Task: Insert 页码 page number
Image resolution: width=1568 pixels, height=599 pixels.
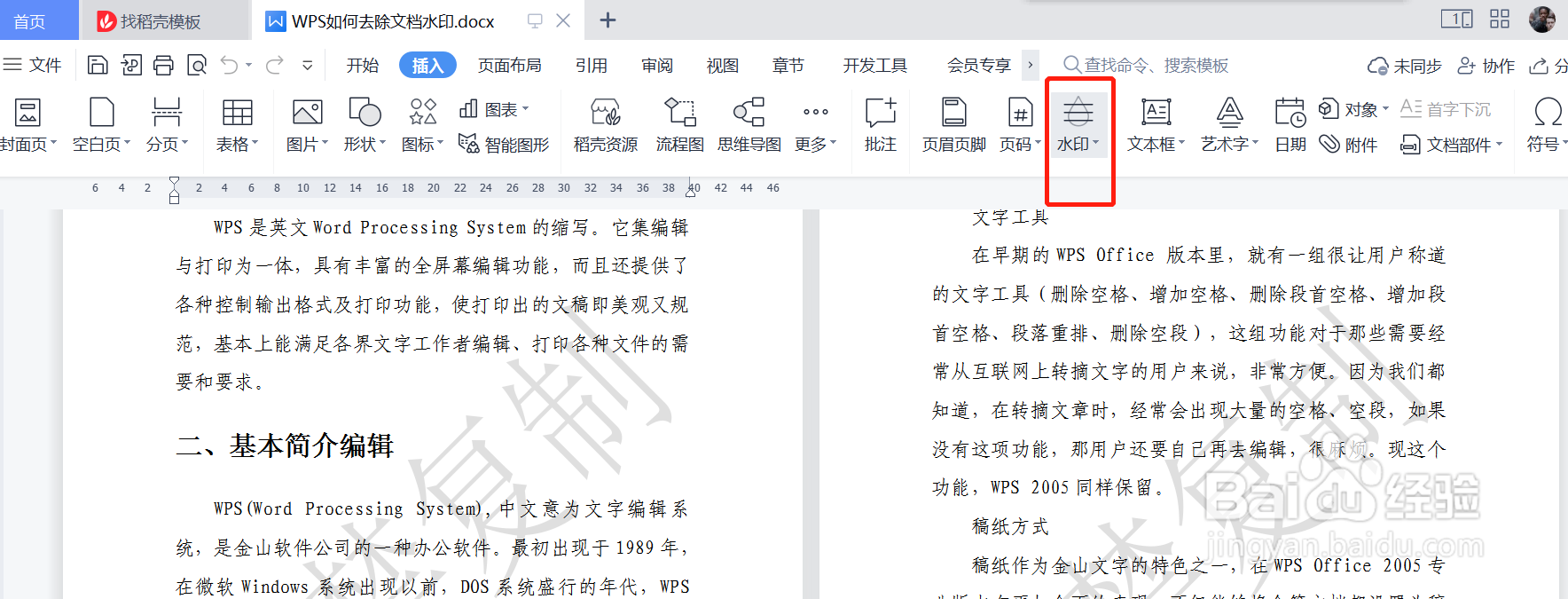Action: click(1020, 124)
